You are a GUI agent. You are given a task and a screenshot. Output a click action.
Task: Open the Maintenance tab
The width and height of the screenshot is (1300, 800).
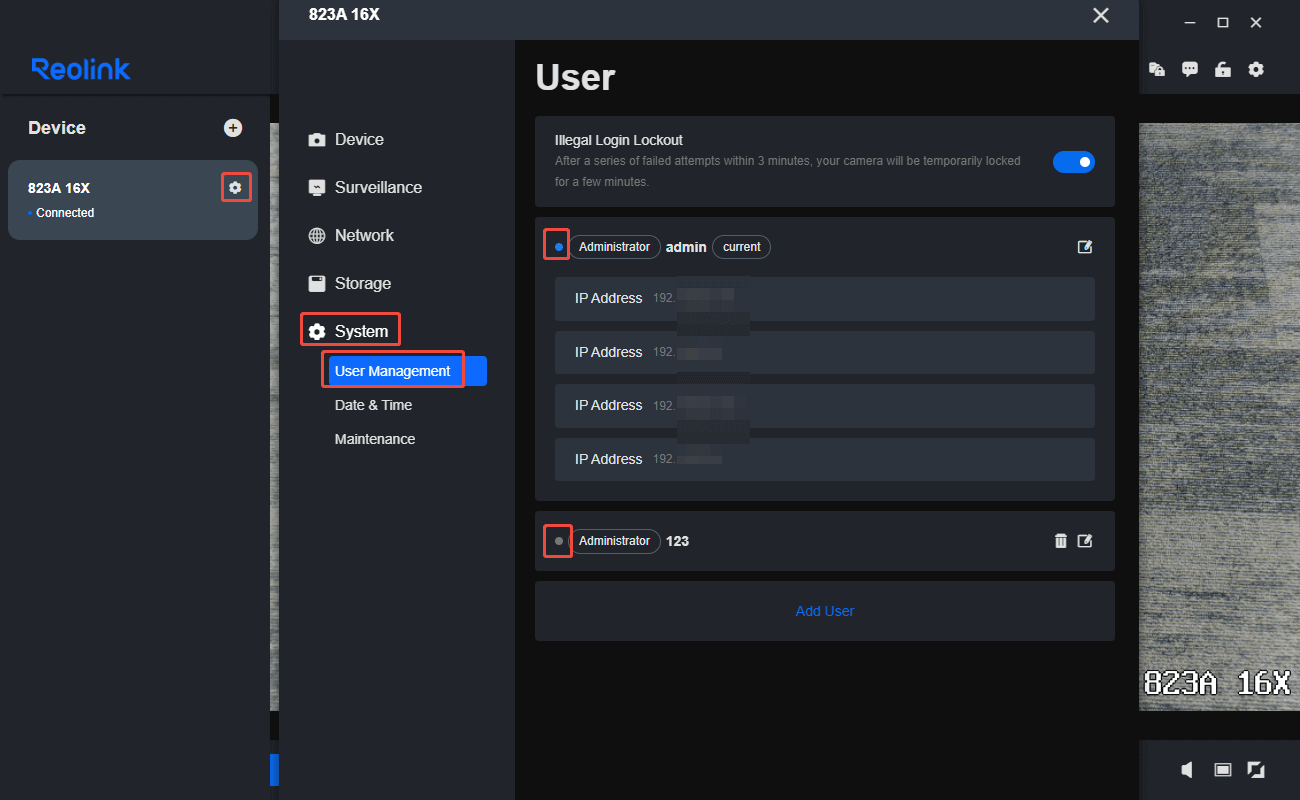pos(374,439)
